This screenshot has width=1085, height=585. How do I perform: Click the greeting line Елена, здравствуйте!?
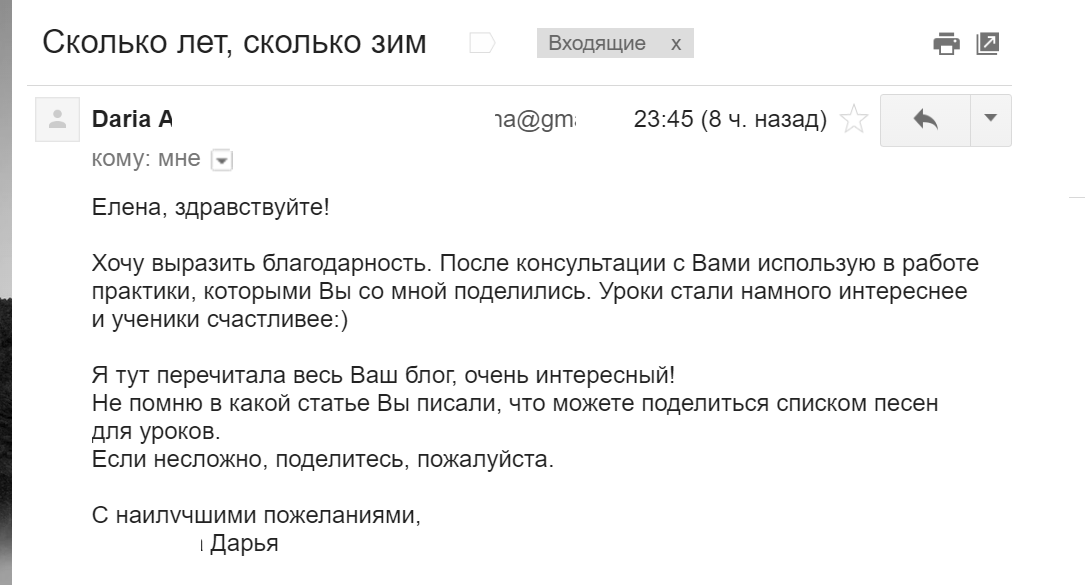point(210,207)
